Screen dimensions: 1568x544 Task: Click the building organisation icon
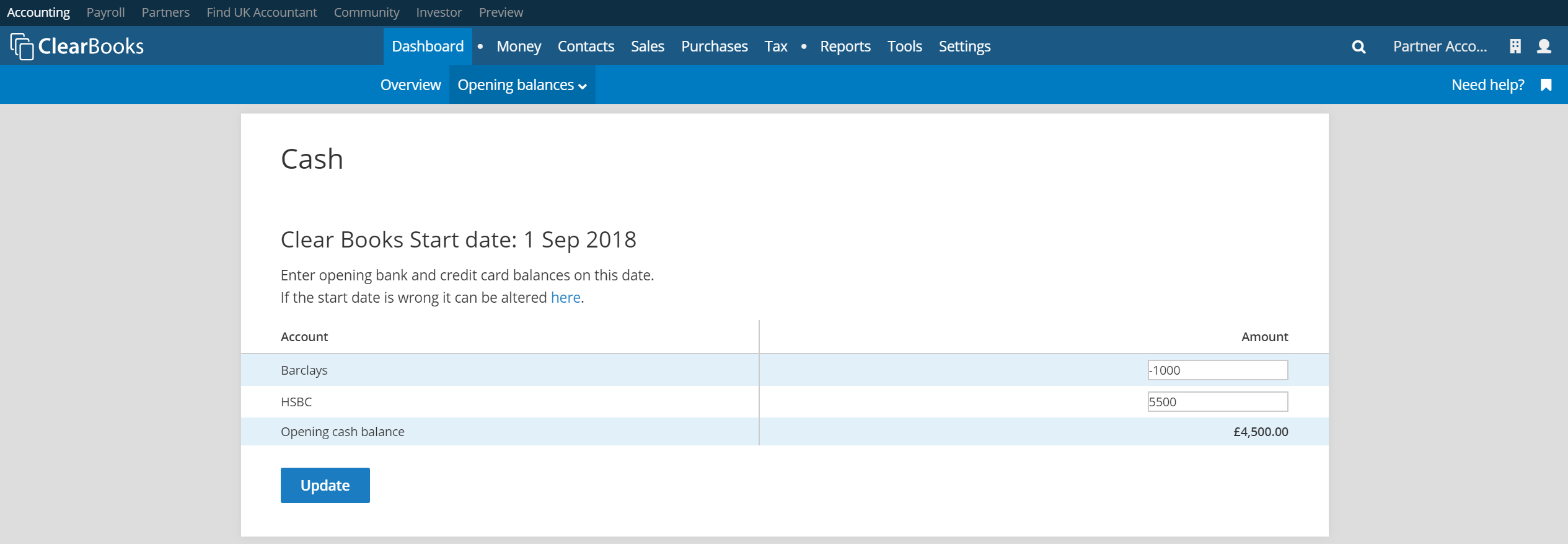1515,47
